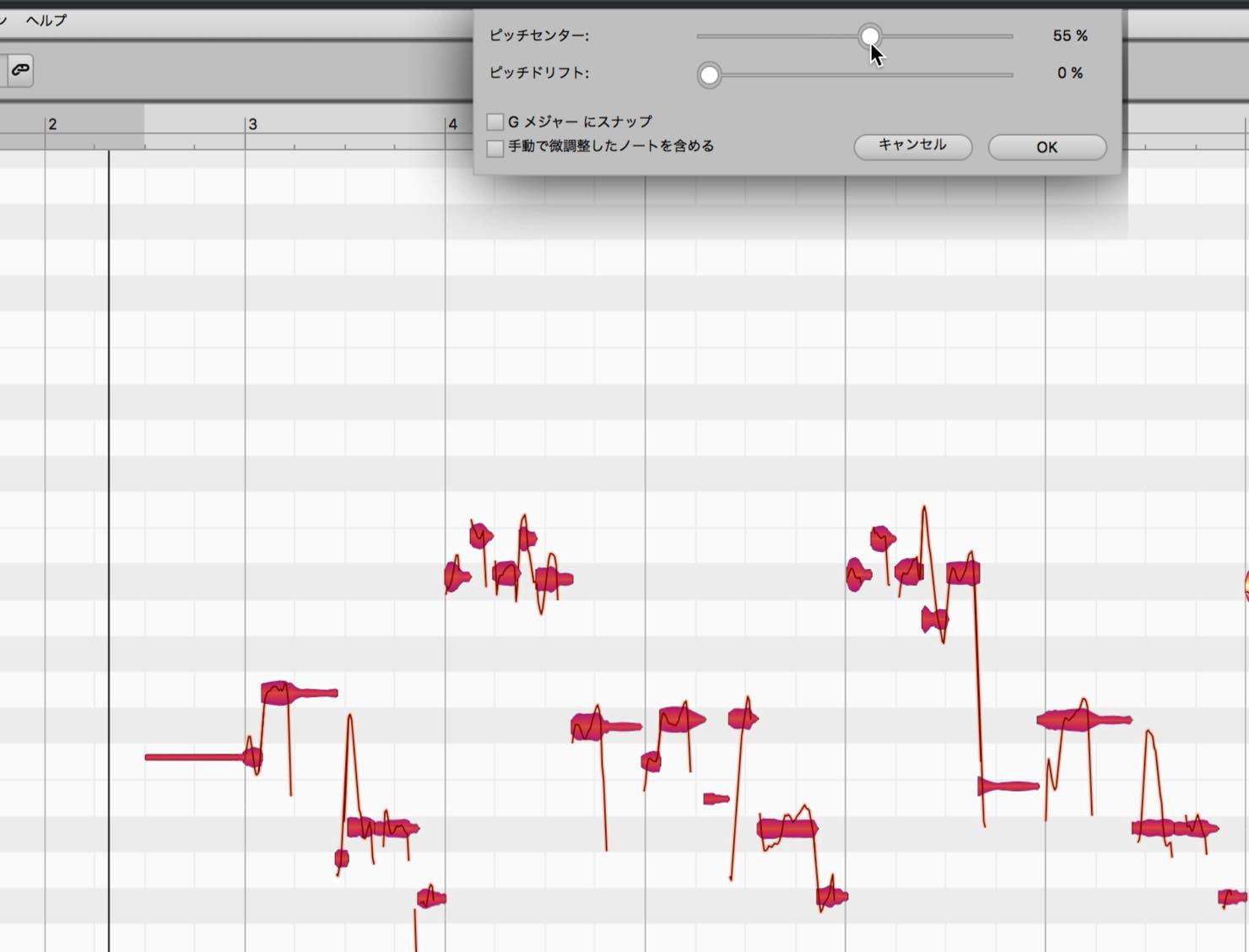Enable 手動で微調整したノートを含める checkbox

click(x=495, y=148)
